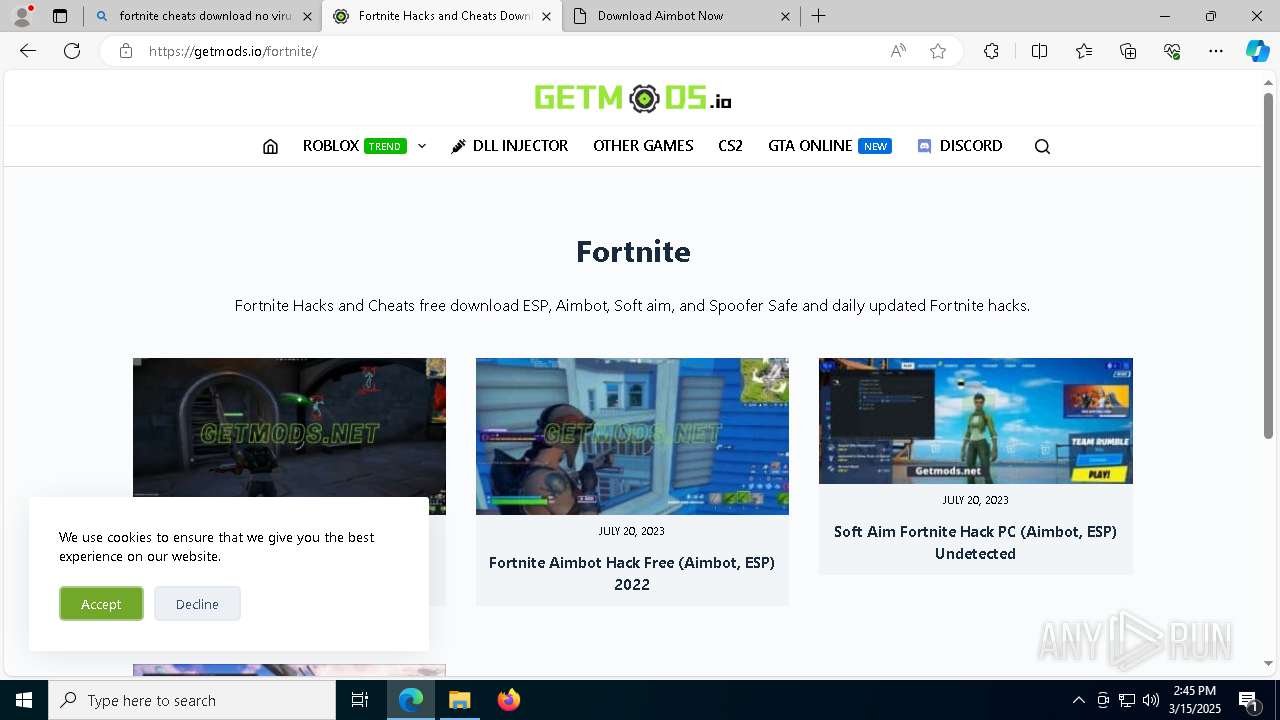Click the GETMODS.io logo
Viewport: 1280px width, 720px height.
tap(633, 98)
